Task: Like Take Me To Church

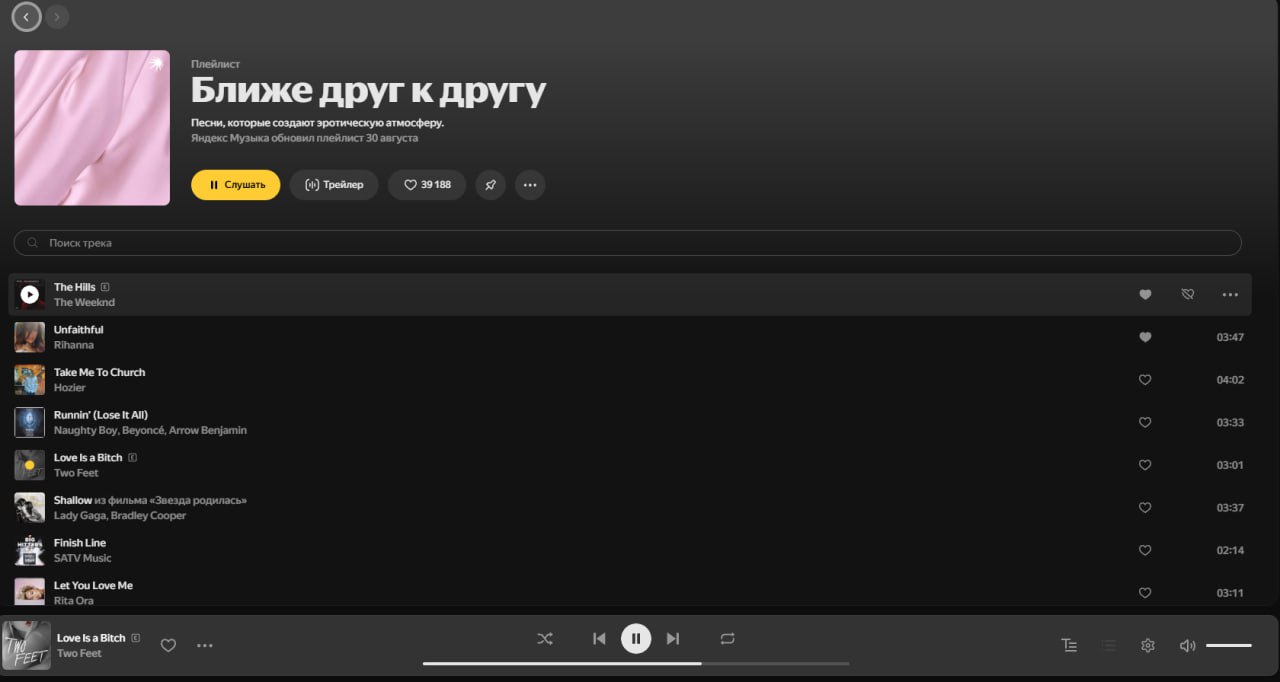Action: [1145, 380]
